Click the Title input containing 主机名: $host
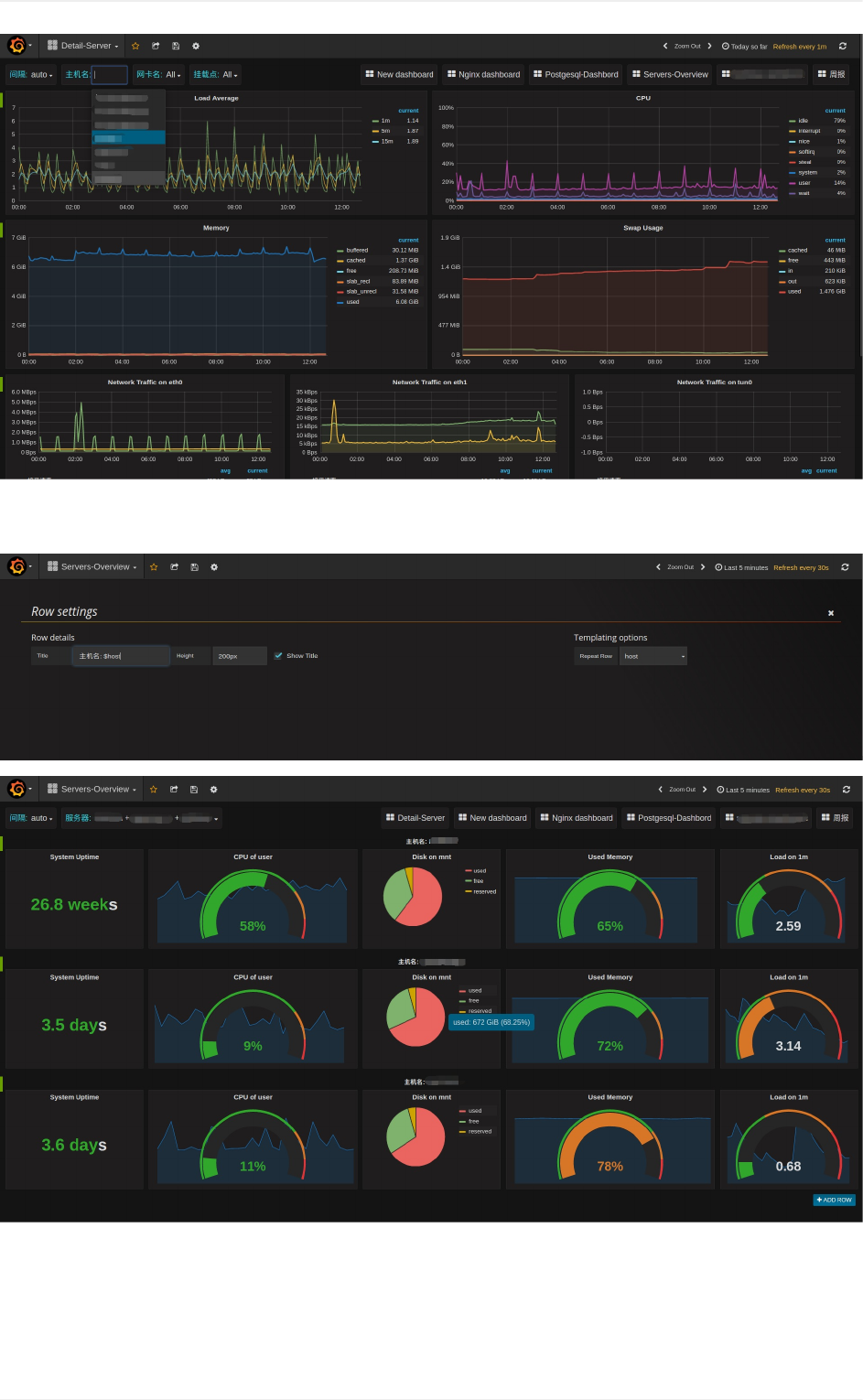The height and width of the screenshot is (1400, 863). pos(121,656)
